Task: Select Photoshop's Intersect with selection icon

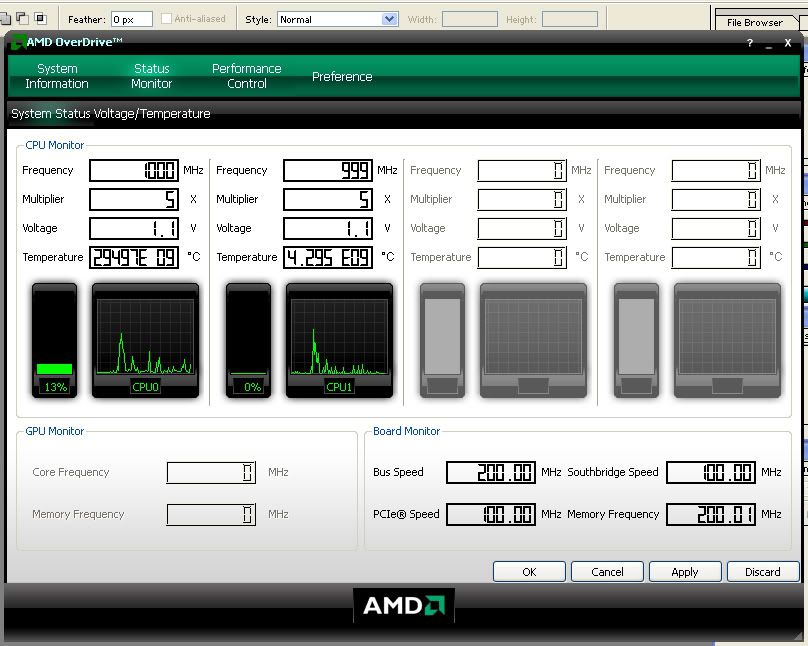Action: coord(40,19)
